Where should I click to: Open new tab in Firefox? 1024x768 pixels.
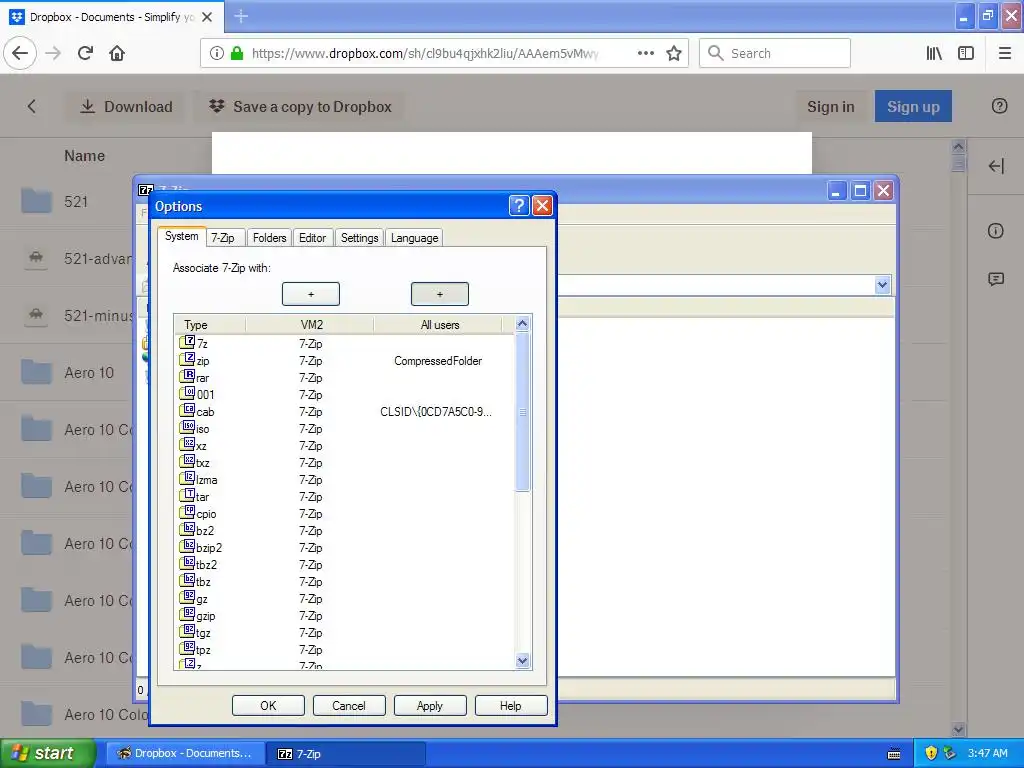(x=241, y=16)
